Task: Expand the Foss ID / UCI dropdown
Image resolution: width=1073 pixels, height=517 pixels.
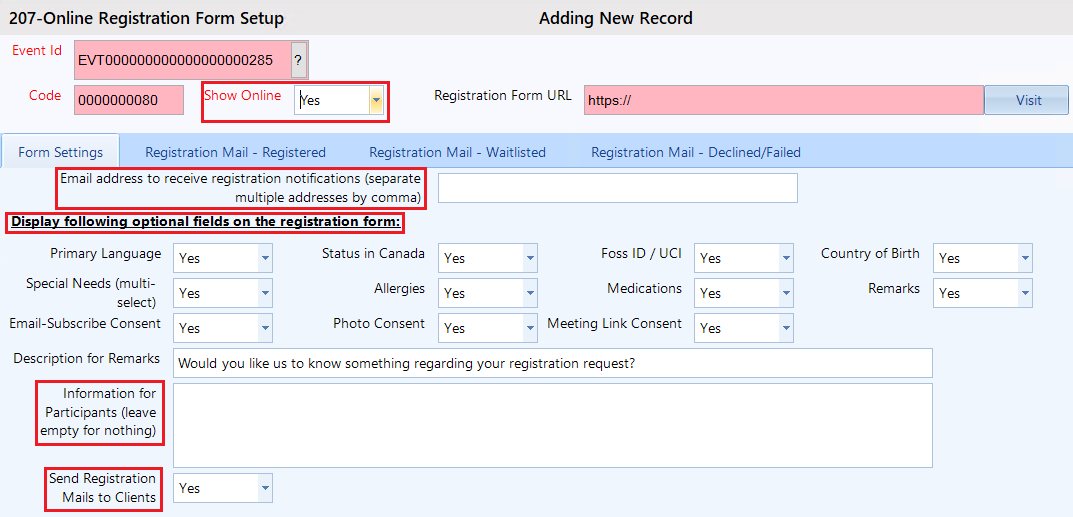Action: (x=786, y=258)
